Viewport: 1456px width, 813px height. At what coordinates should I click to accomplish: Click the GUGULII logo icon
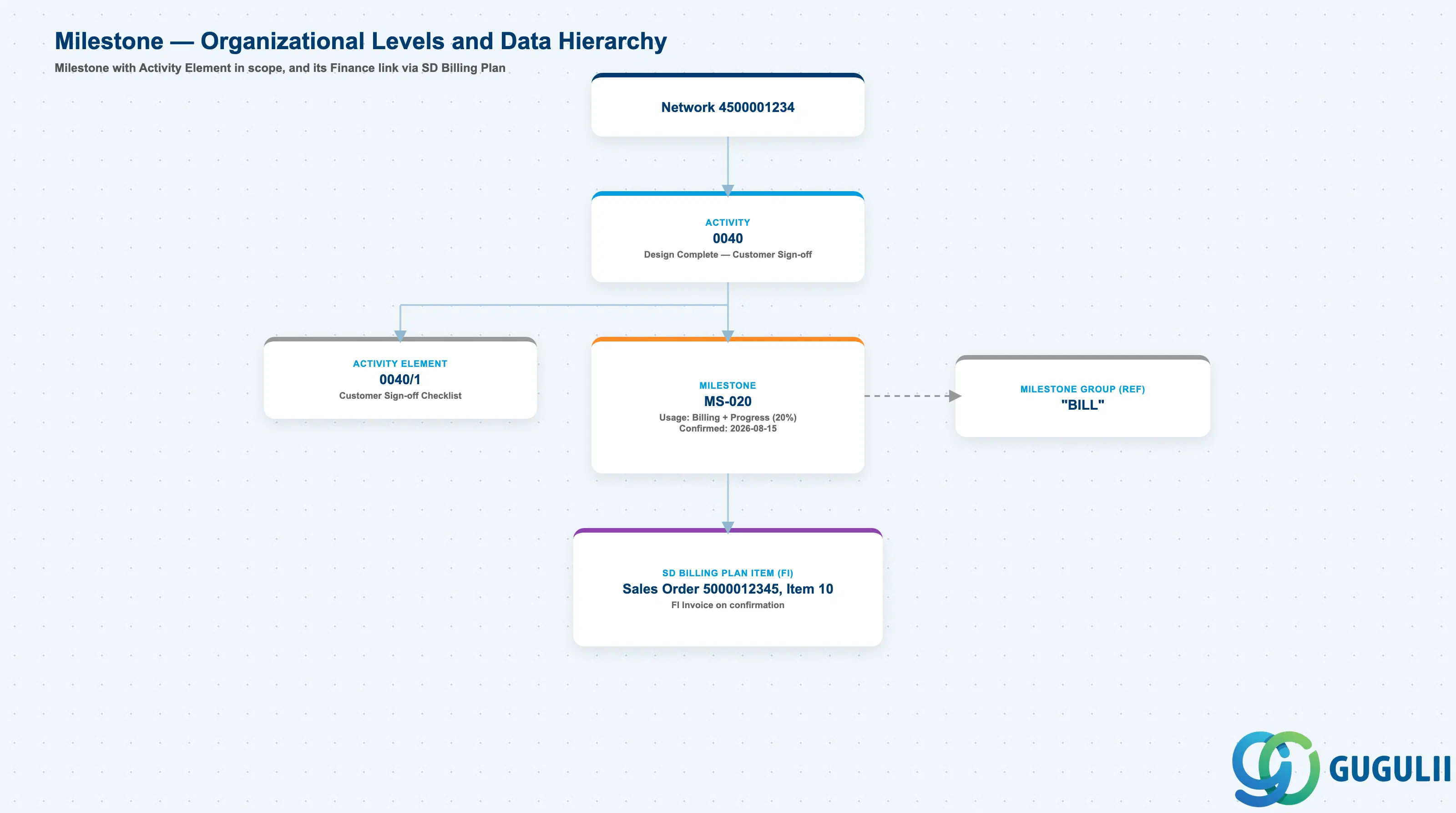point(1276,768)
